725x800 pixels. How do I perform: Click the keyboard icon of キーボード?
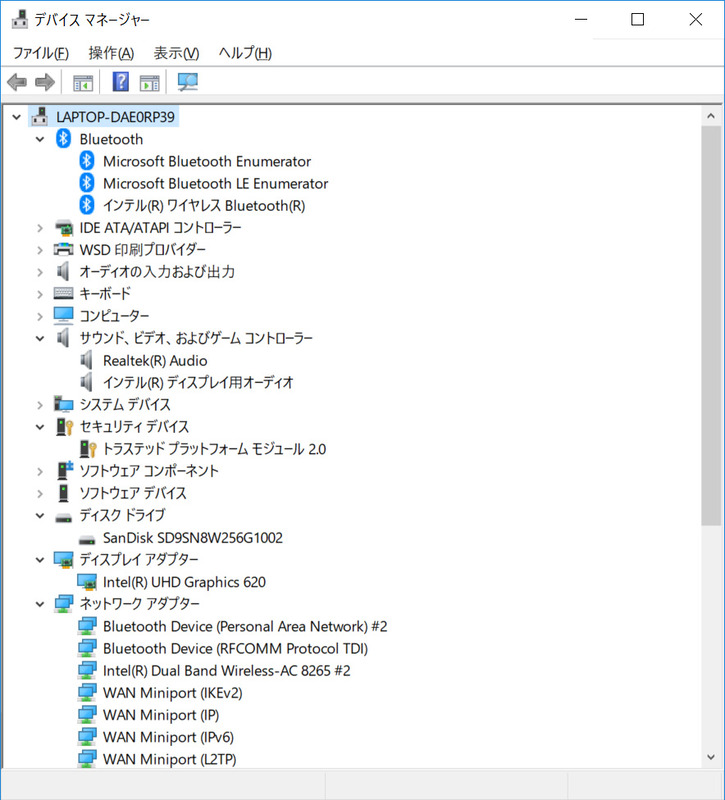[64, 293]
